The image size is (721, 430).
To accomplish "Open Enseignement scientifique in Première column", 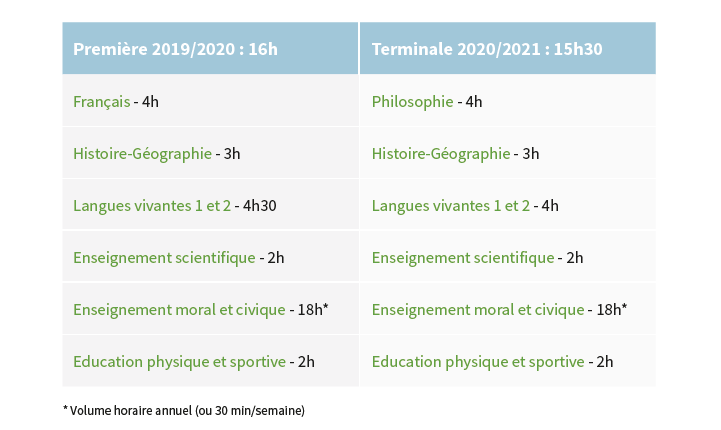I will [x=164, y=258].
